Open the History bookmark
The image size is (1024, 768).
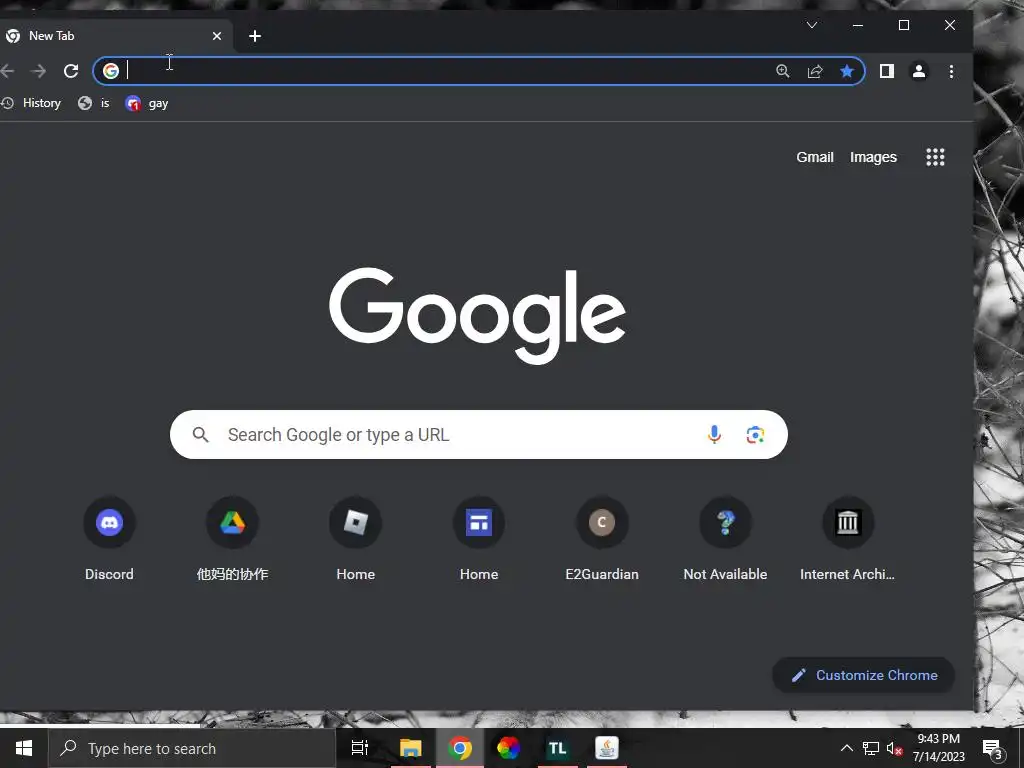[x=31, y=103]
